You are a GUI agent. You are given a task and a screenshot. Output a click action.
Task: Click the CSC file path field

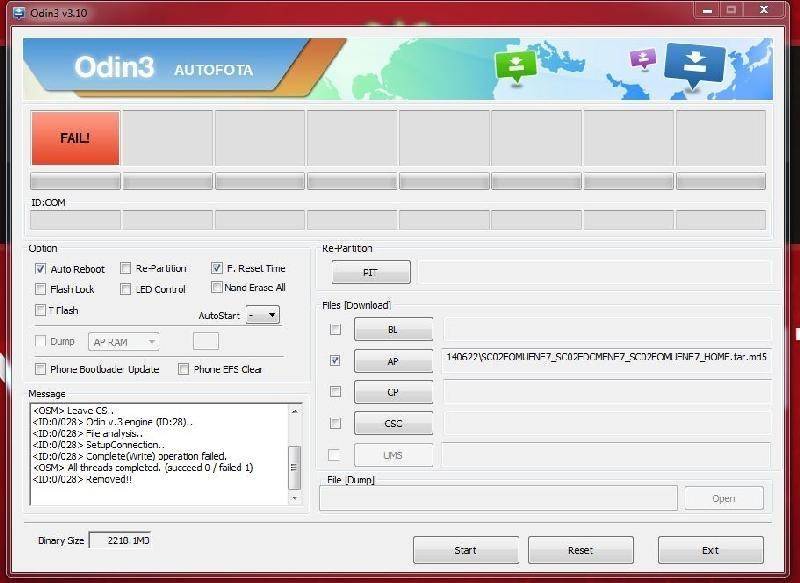(x=607, y=423)
